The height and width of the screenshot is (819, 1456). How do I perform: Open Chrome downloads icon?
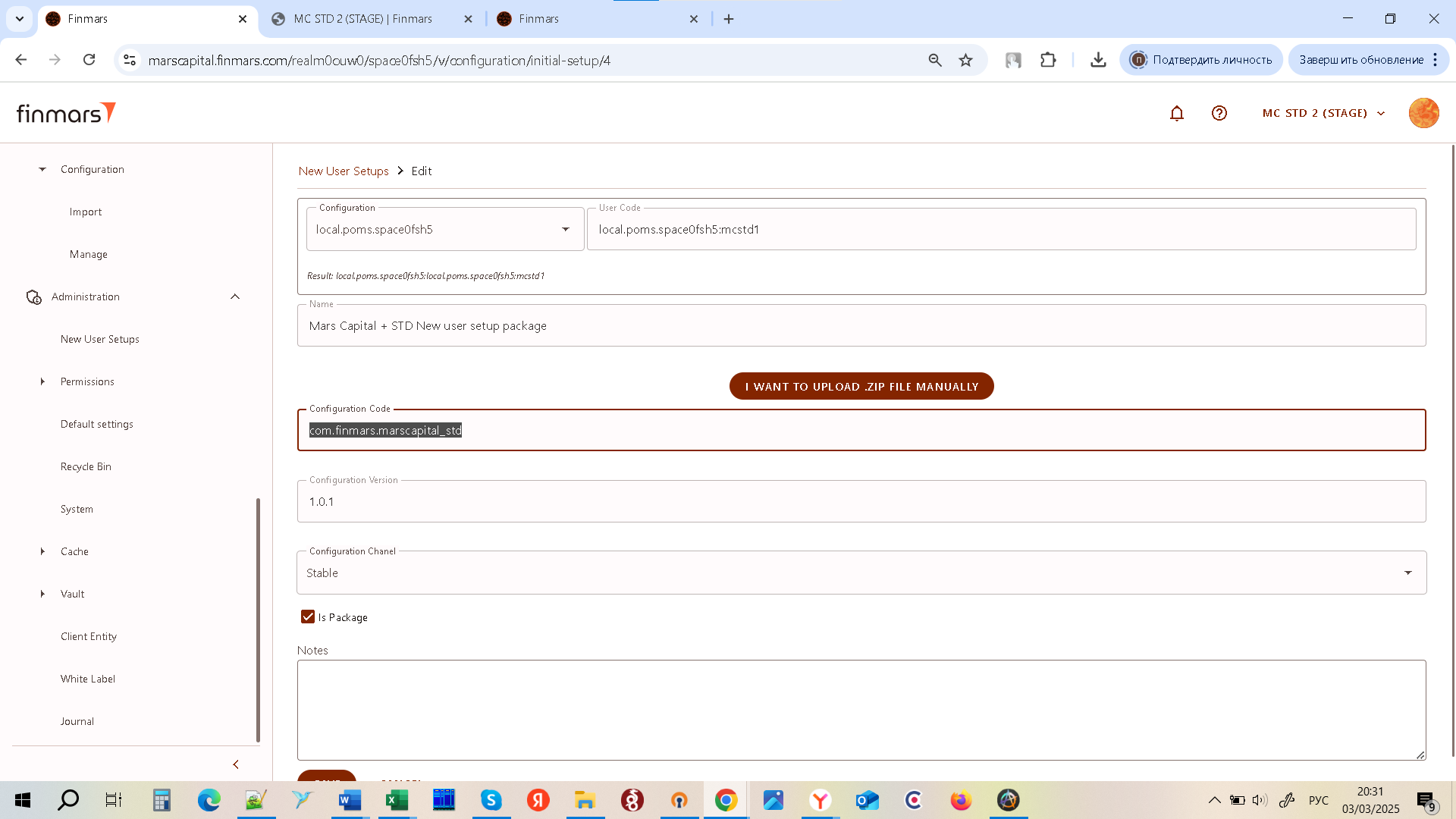point(1097,60)
